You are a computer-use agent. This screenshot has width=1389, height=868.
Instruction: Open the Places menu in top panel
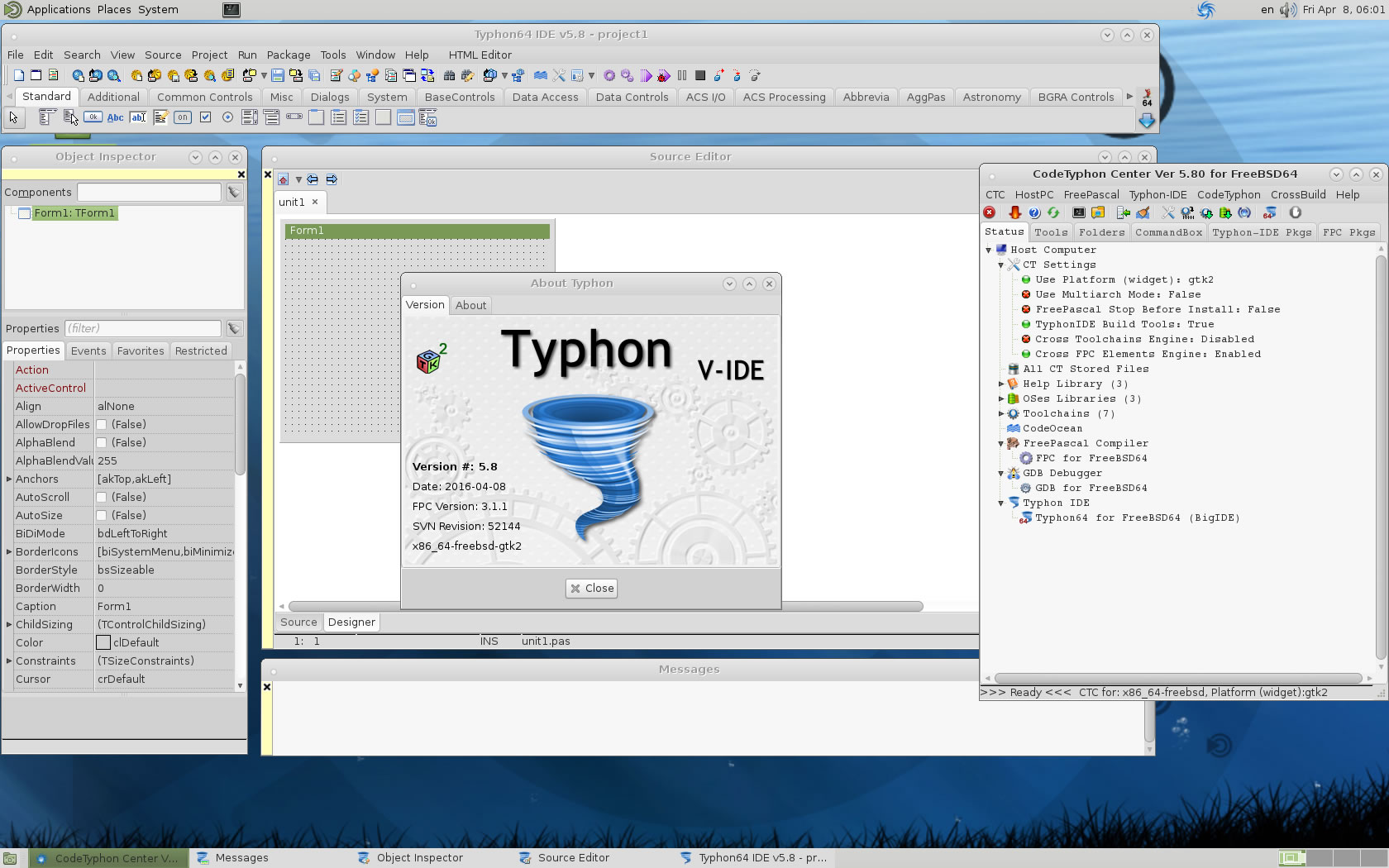[114, 9]
